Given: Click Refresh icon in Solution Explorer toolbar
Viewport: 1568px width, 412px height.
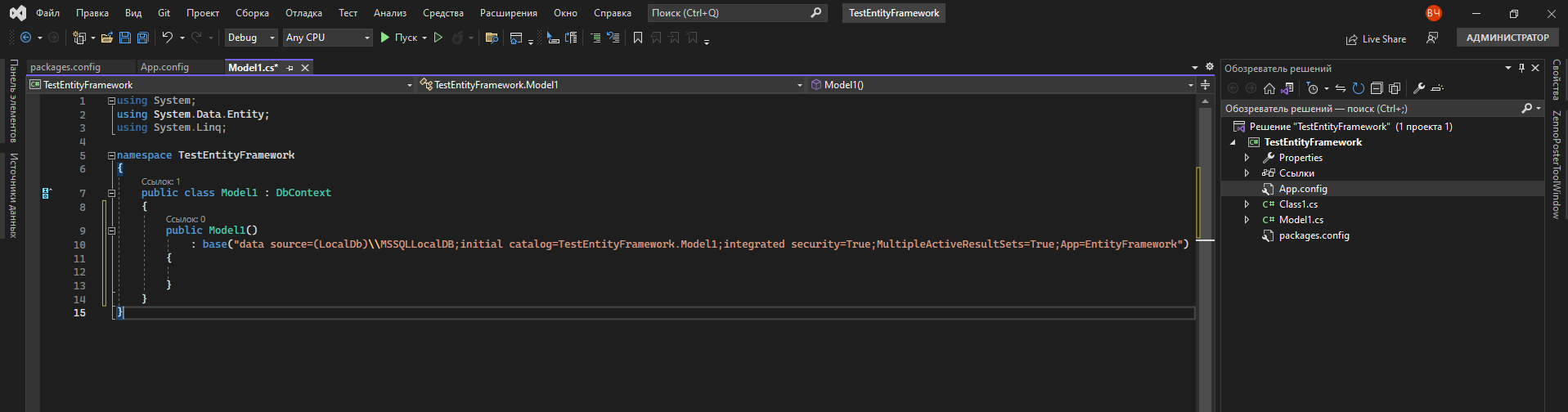Looking at the screenshot, I should (x=1358, y=88).
